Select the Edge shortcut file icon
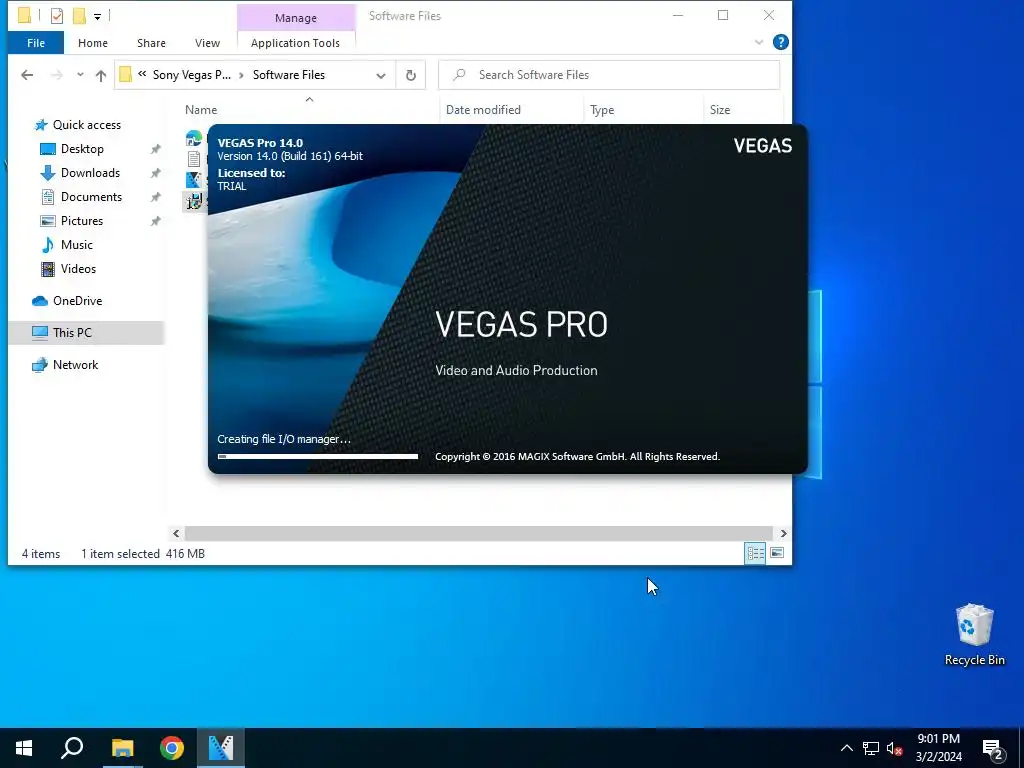Screen dimensions: 1024x768 [x=194, y=138]
